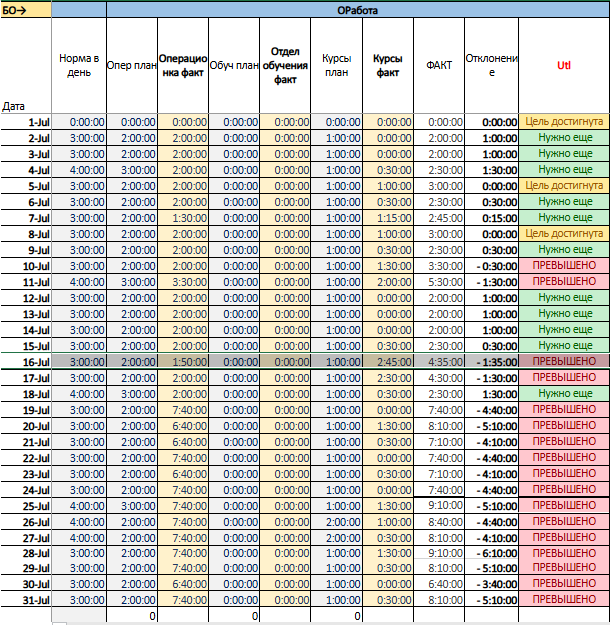The height and width of the screenshot is (625, 610).
Task: Click the total 0 under Обуч план
Action: click(234, 615)
